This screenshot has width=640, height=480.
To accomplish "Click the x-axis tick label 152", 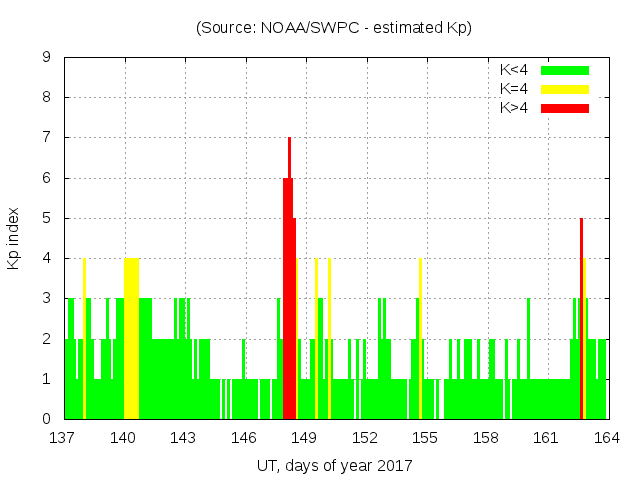I will click(x=365, y=438).
